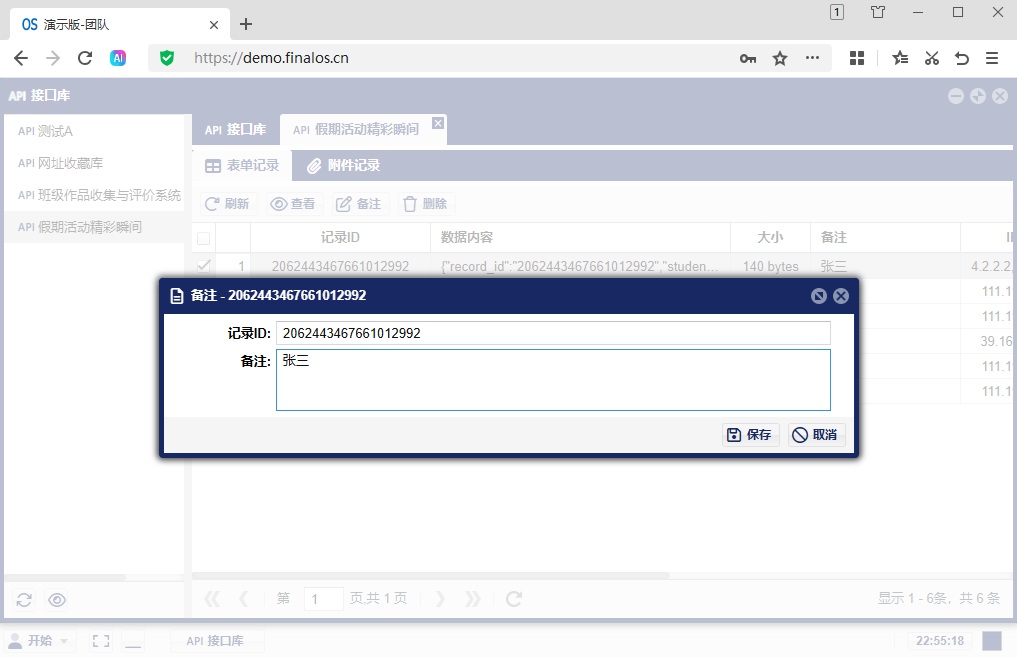This screenshot has height=657, width=1017.
Task: Close the 备注 dialog with X icon
Action: (x=841, y=296)
